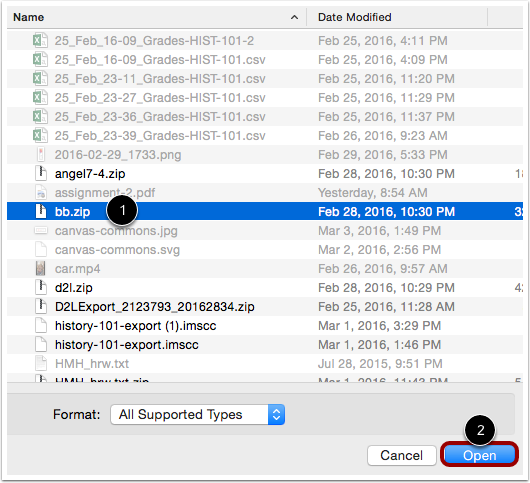Click the Excel icon for 25_Feb_23-36_Grades-HIST-101.csv
The image size is (530, 483).
pyautogui.click(x=40, y=116)
